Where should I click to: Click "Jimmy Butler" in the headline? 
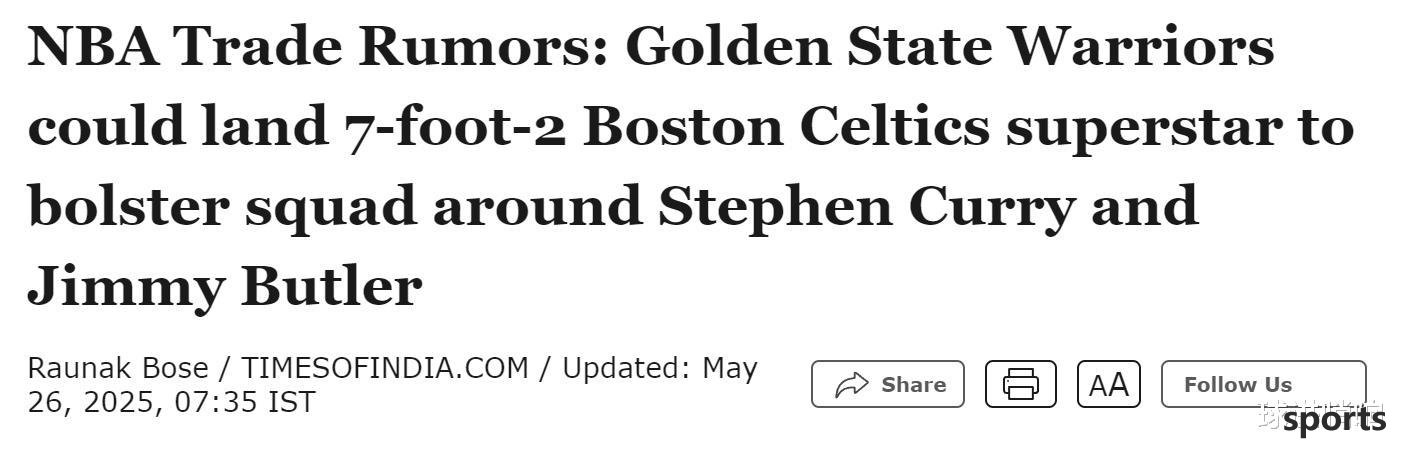225,288
